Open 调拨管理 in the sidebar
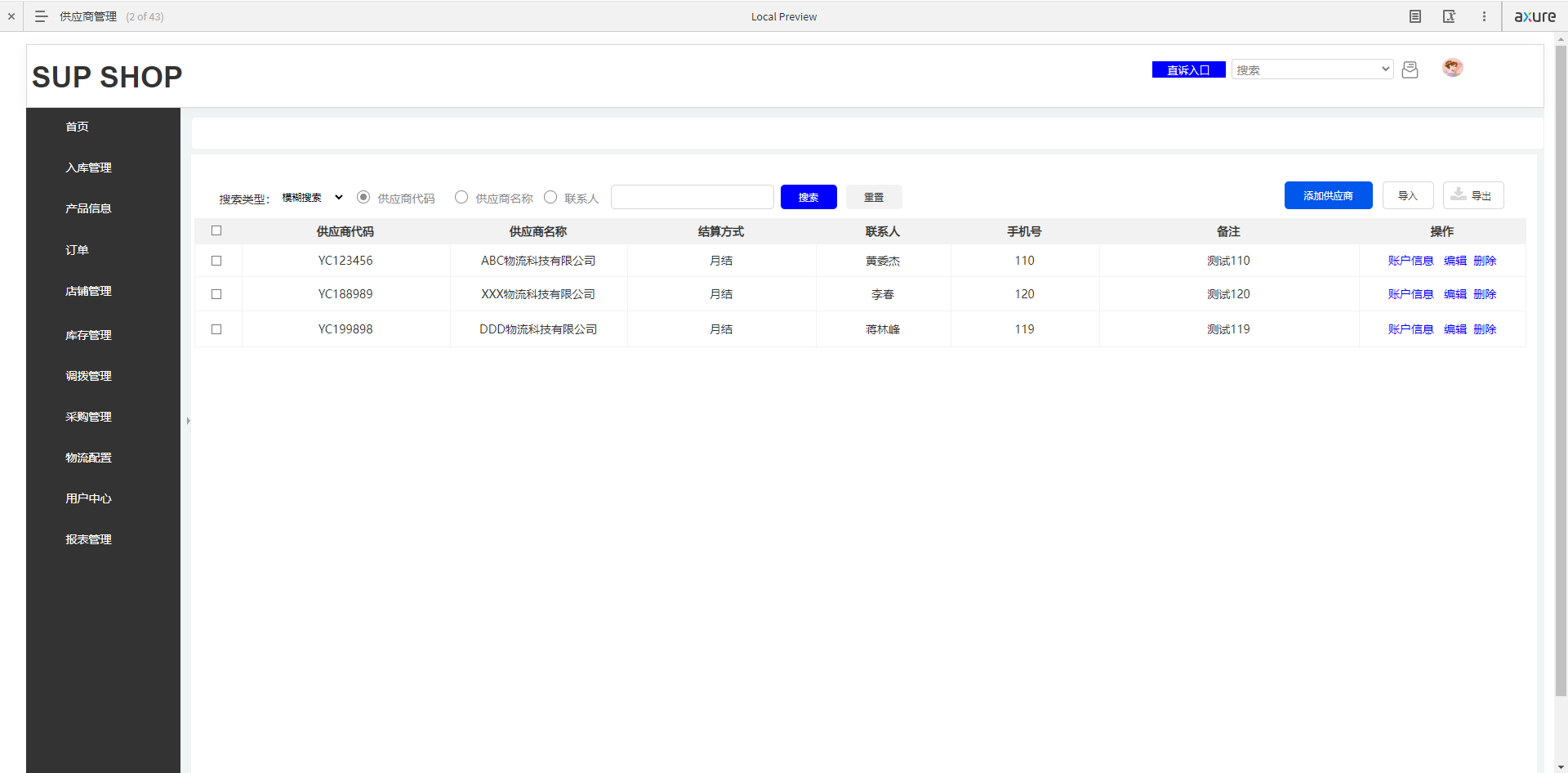This screenshot has width=1568, height=773. click(88, 376)
